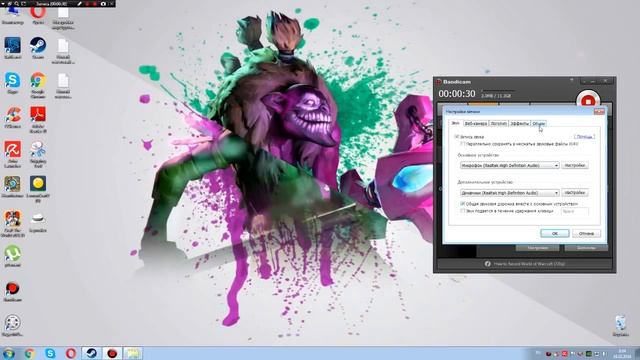
Task: Select the Recycle Bin on the desktop
Action: point(620,326)
